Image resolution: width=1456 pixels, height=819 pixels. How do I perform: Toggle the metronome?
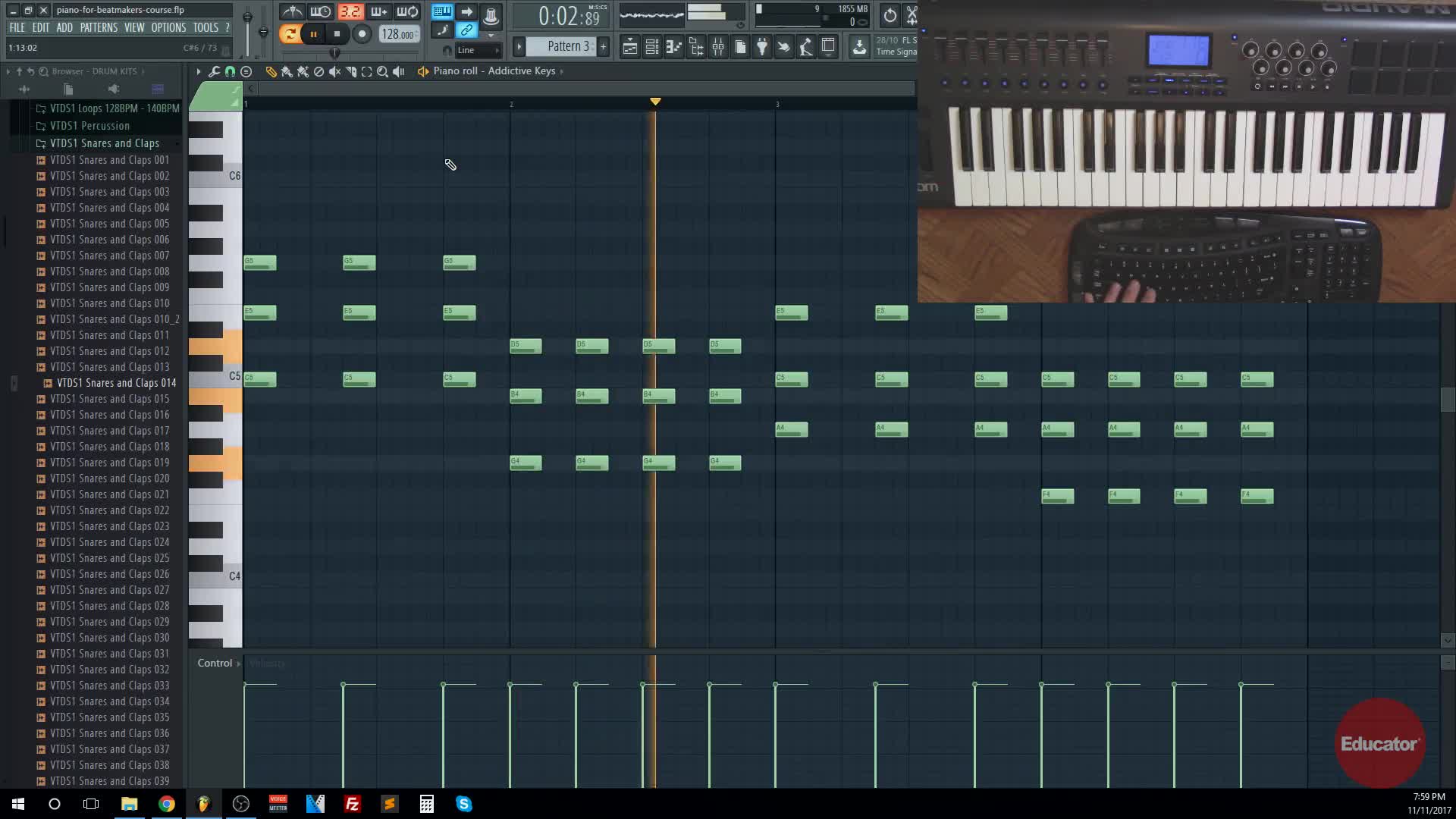tap(292, 11)
